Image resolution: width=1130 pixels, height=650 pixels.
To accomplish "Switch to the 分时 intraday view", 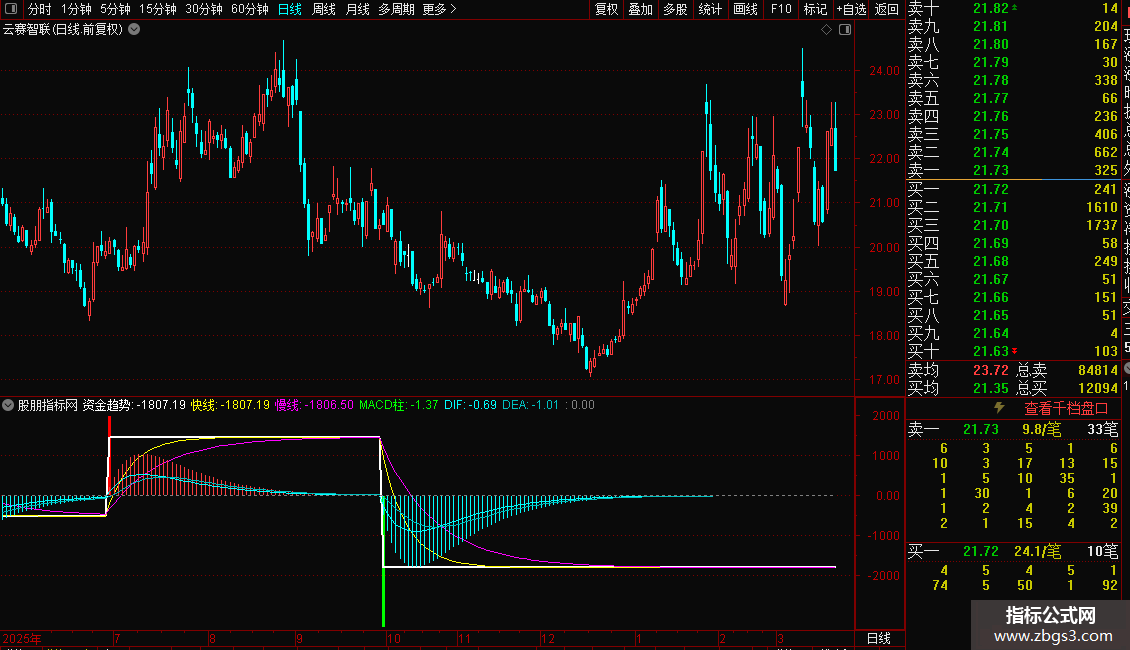I will pos(39,9).
